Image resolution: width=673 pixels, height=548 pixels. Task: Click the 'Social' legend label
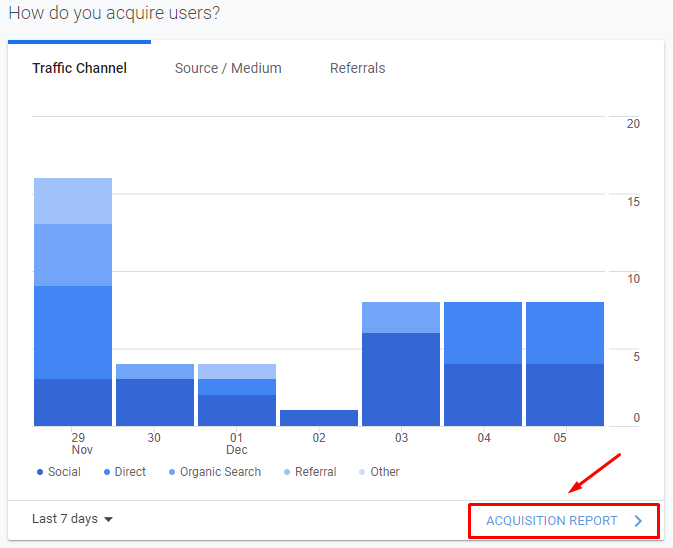click(x=64, y=472)
